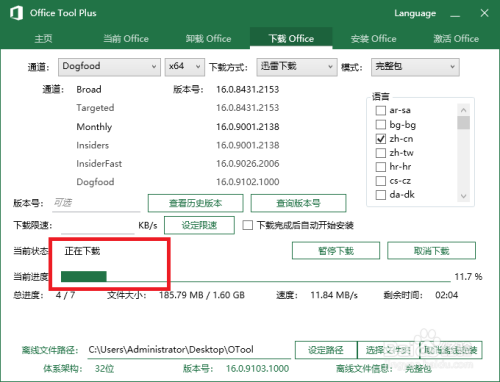The image size is (500, 382).
Task: Click the offline file path field
Action: point(189,350)
